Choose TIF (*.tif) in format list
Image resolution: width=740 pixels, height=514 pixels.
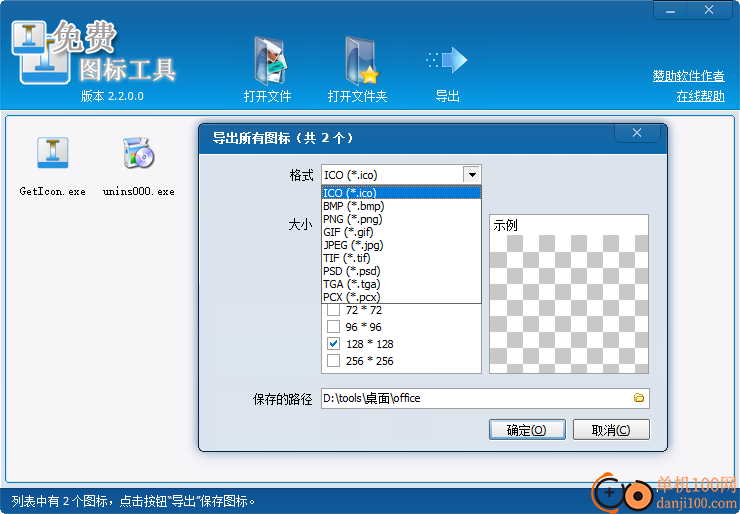401,258
